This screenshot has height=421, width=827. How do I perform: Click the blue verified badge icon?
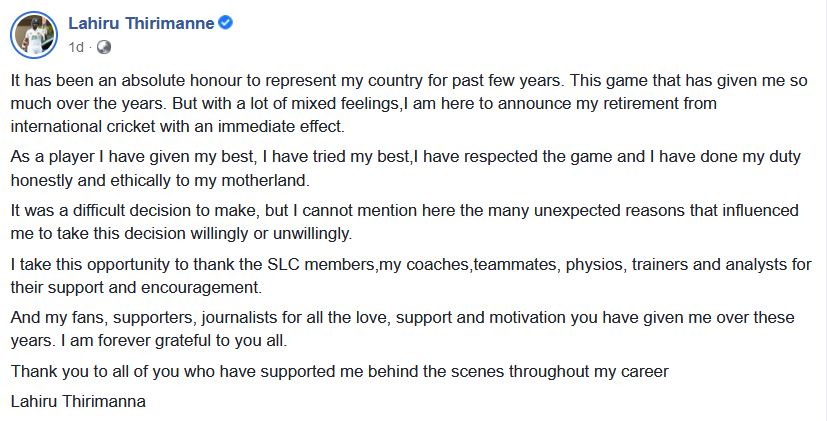click(226, 24)
